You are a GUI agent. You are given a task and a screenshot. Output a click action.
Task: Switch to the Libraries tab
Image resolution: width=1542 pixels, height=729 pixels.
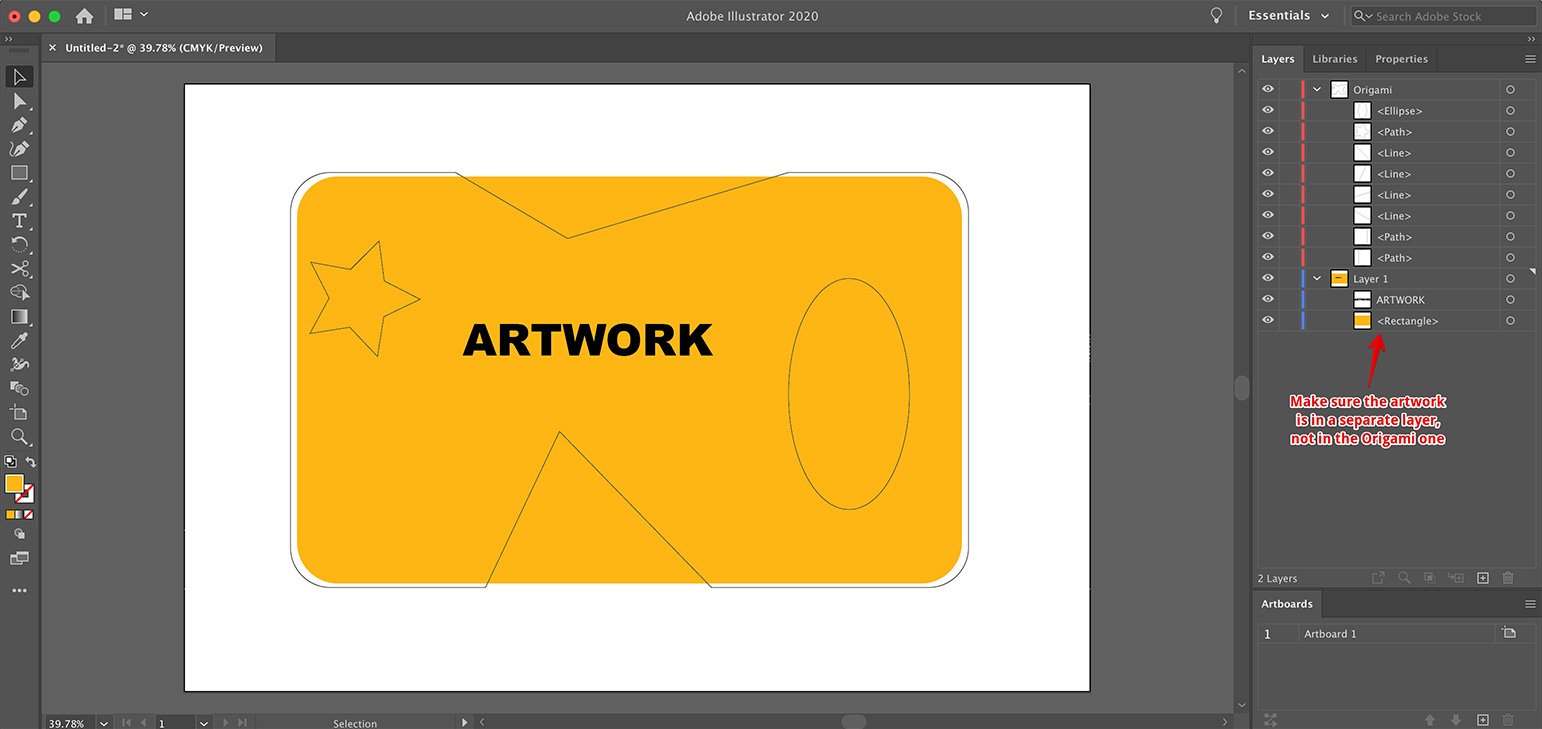[x=1335, y=58]
